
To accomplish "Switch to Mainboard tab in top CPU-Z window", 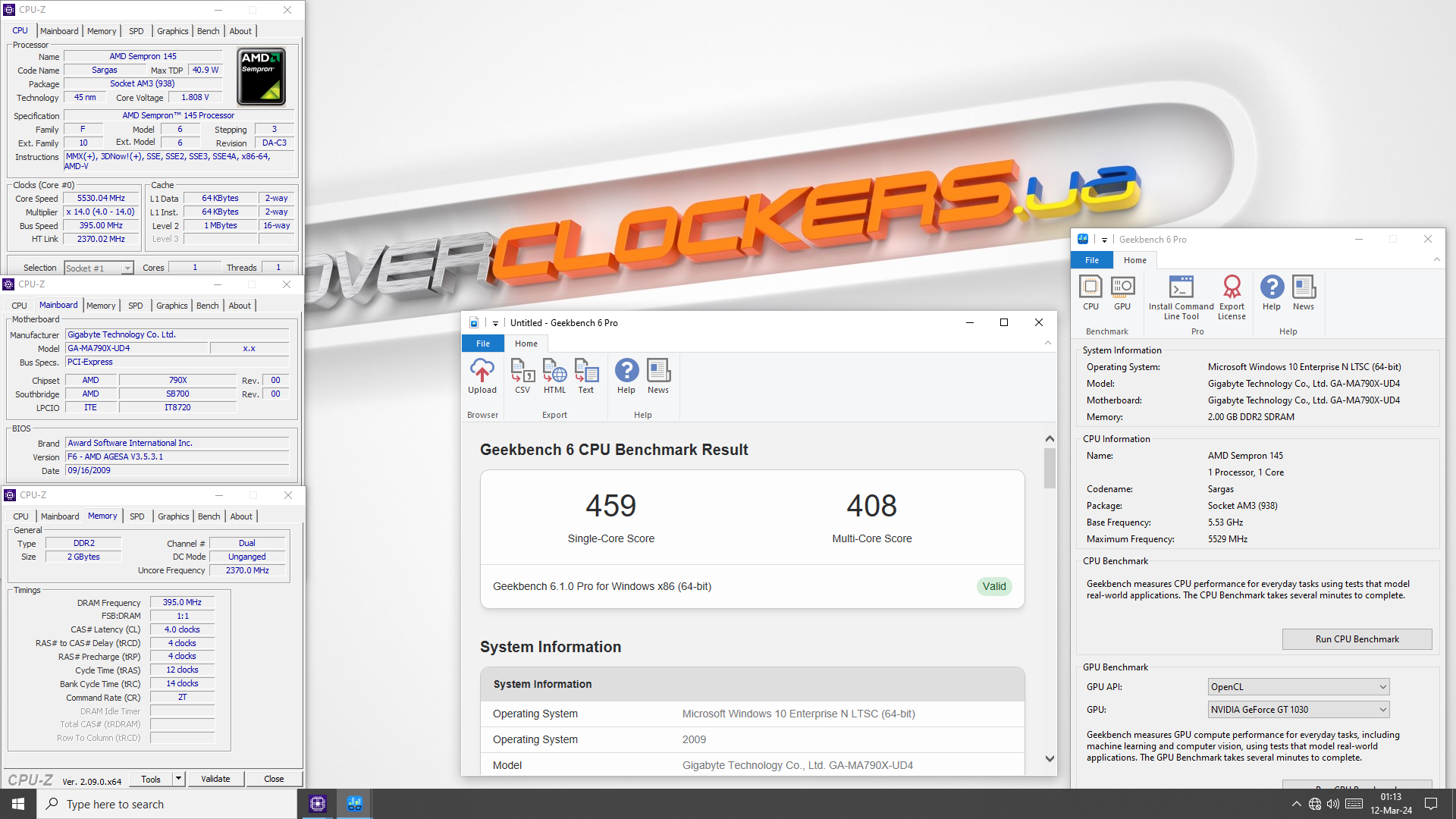I will tap(59, 31).
